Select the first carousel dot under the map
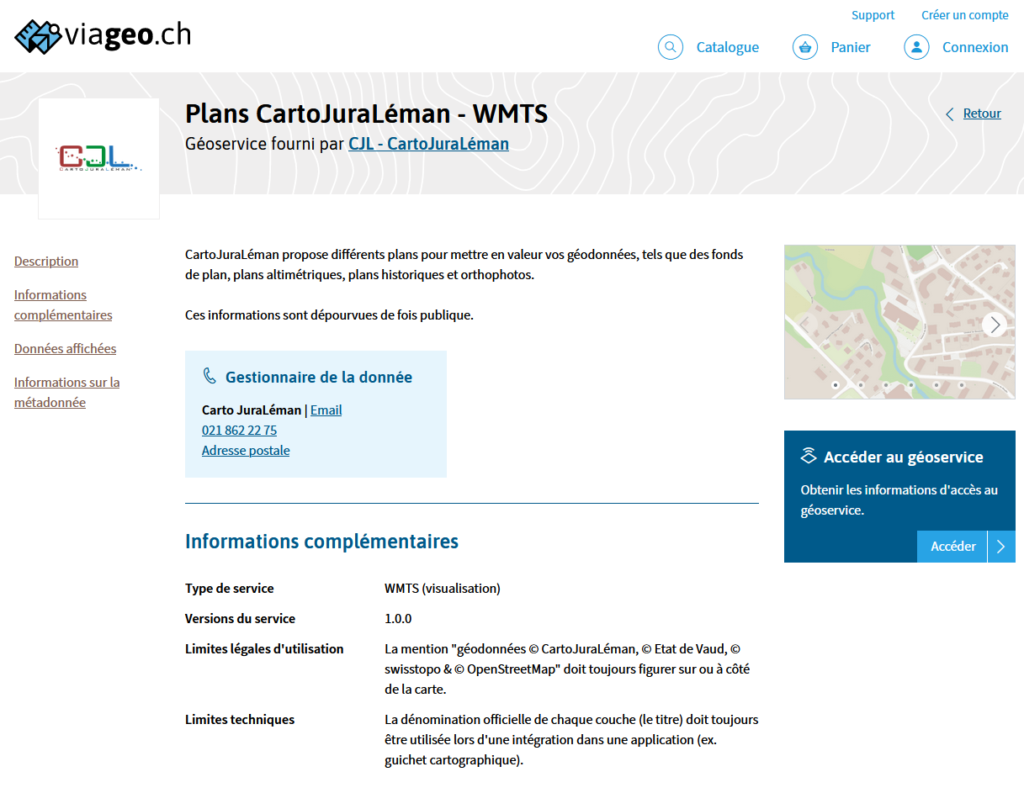This screenshot has height=793, width=1024. click(835, 385)
